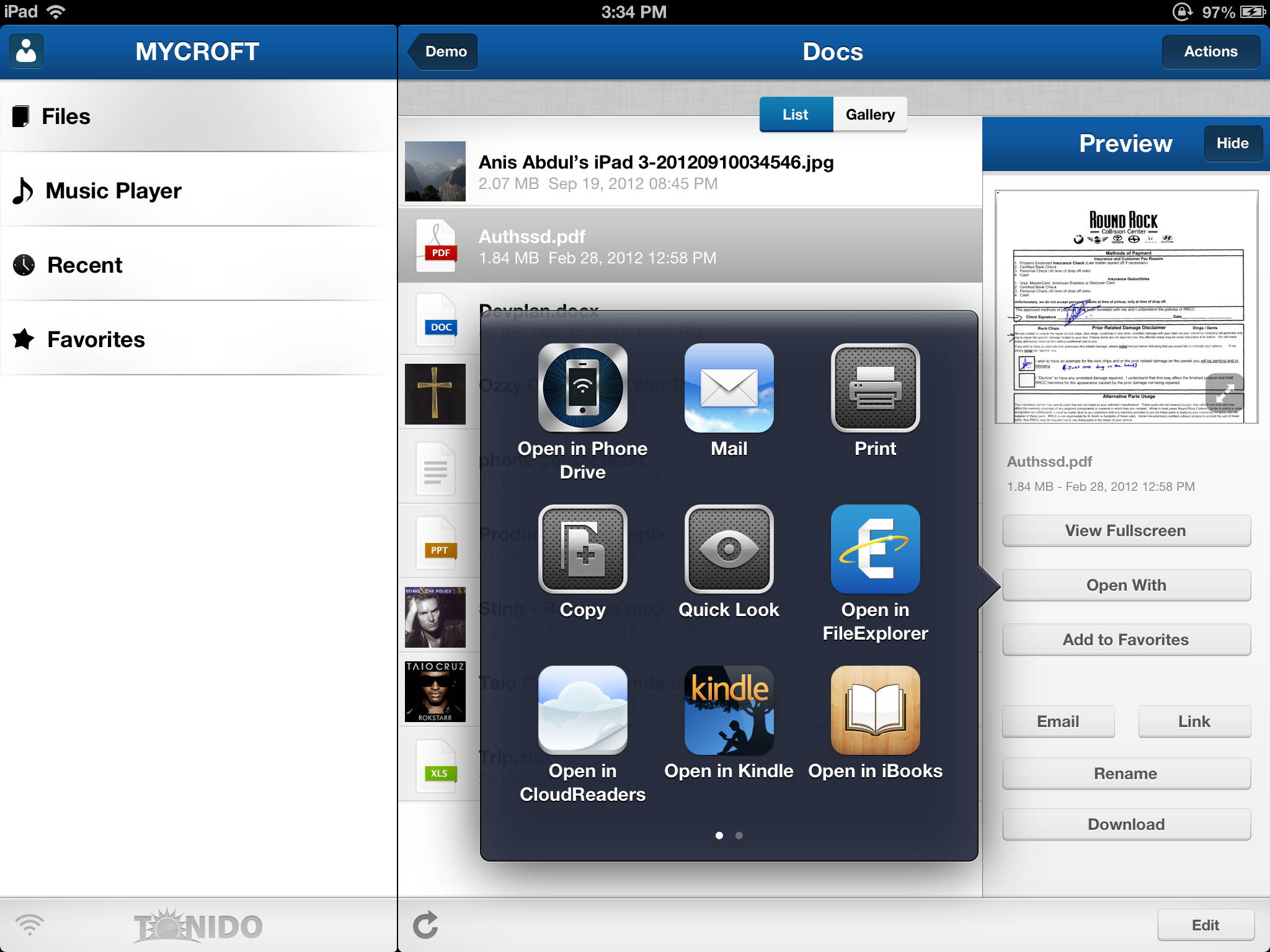1270x952 pixels.
Task: Select the XLS file icon for Trip.xls
Action: [x=437, y=767]
